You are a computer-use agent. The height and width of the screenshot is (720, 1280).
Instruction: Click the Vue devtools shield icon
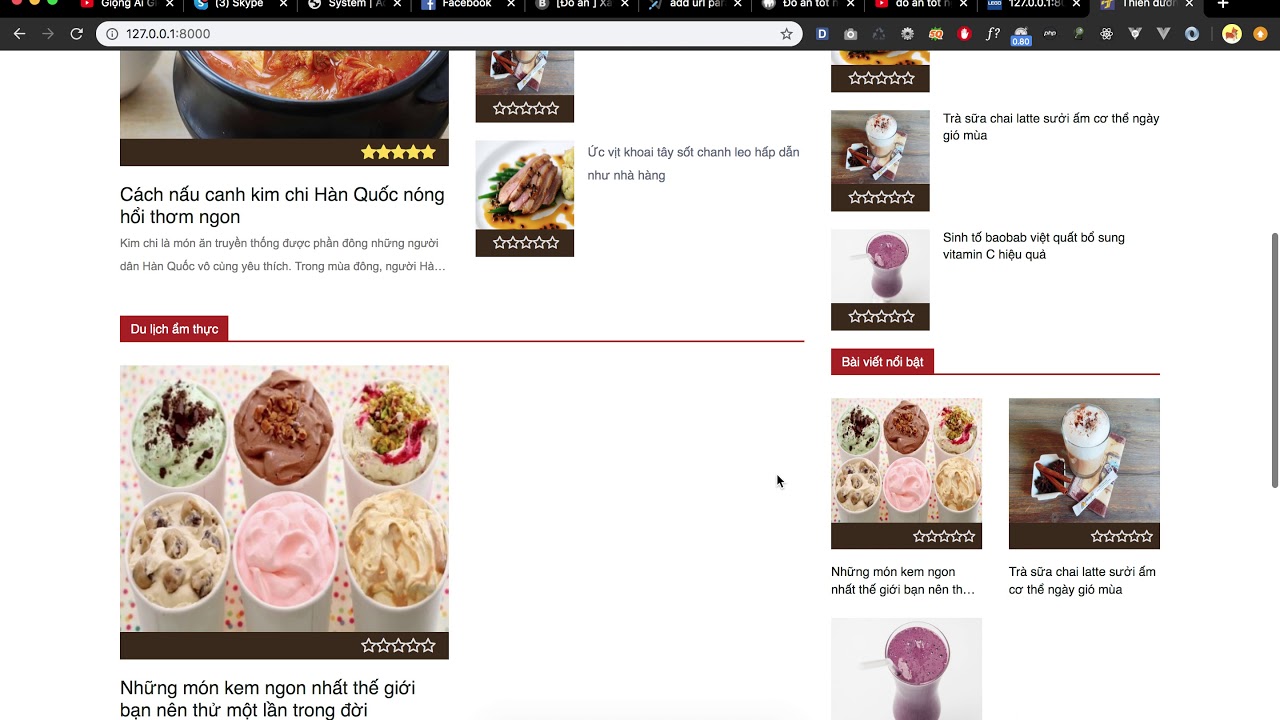point(1135,34)
